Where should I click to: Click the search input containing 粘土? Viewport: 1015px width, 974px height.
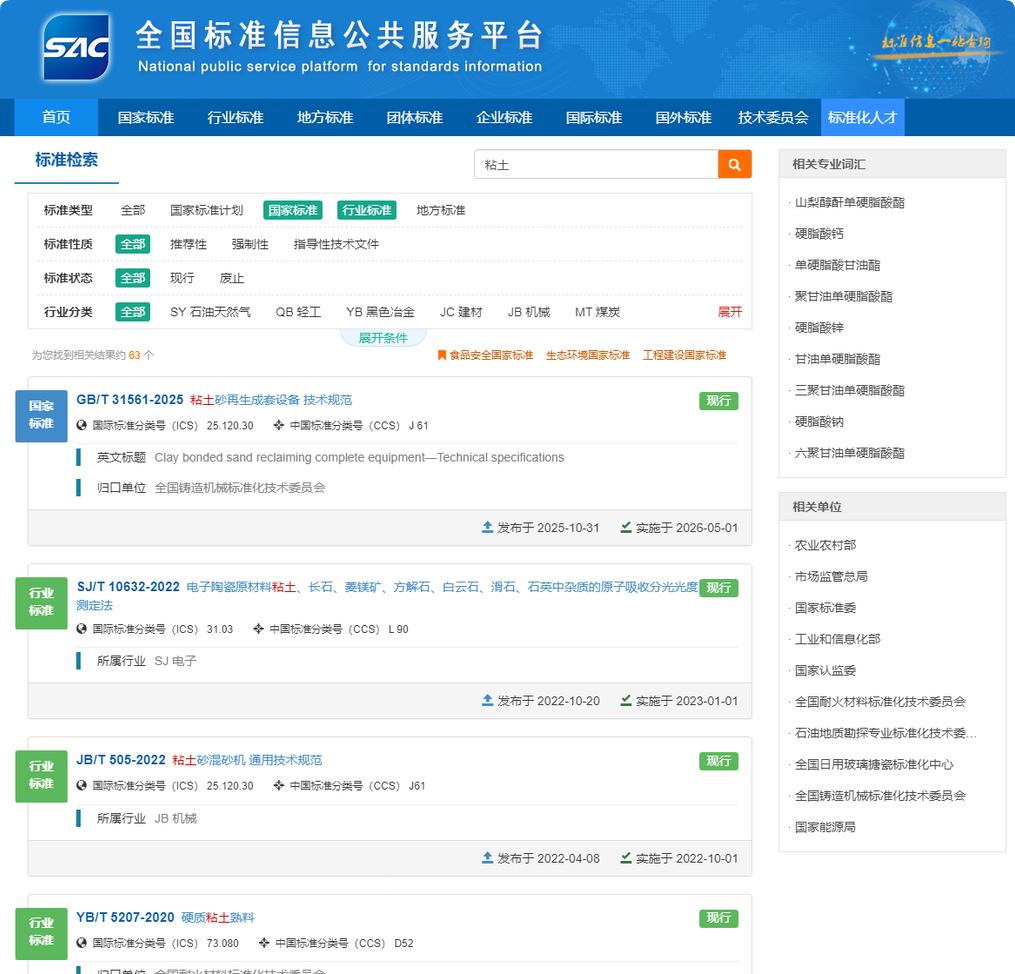(x=596, y=164)
